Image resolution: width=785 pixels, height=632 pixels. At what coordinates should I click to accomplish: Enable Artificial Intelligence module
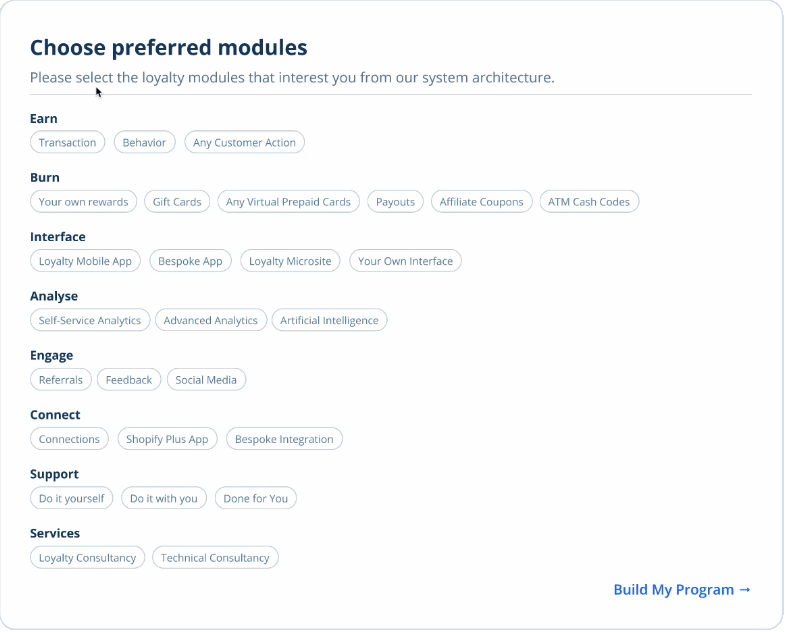[x=329, y=321]
